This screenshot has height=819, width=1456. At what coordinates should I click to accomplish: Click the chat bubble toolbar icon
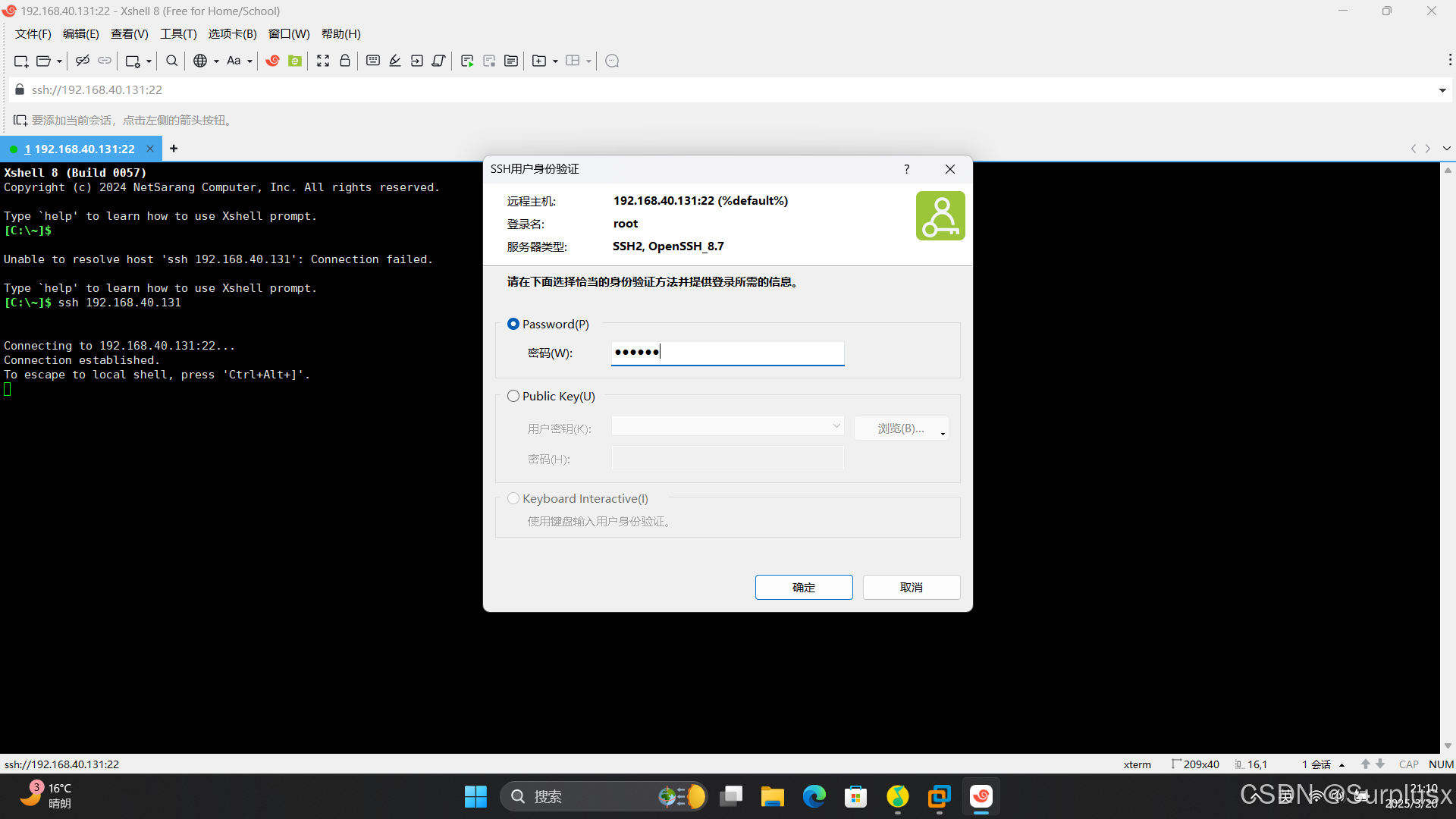pos(613,61)
